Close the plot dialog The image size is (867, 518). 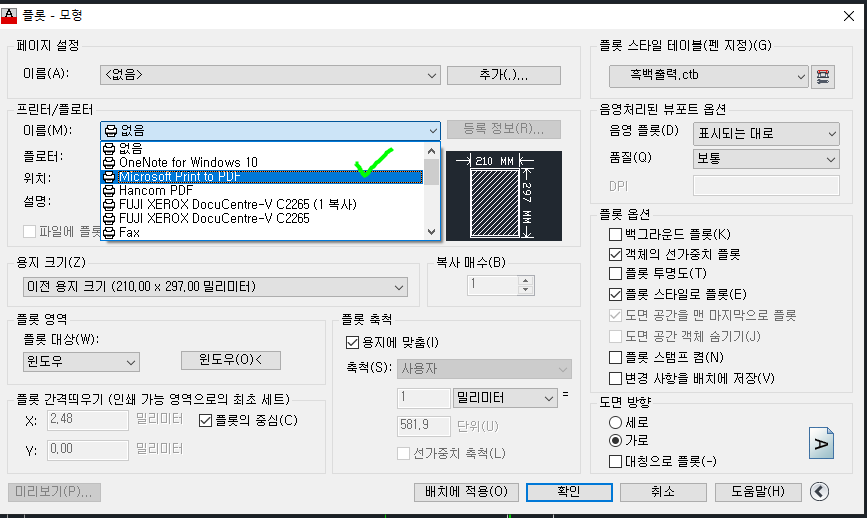tap(849, 16)
